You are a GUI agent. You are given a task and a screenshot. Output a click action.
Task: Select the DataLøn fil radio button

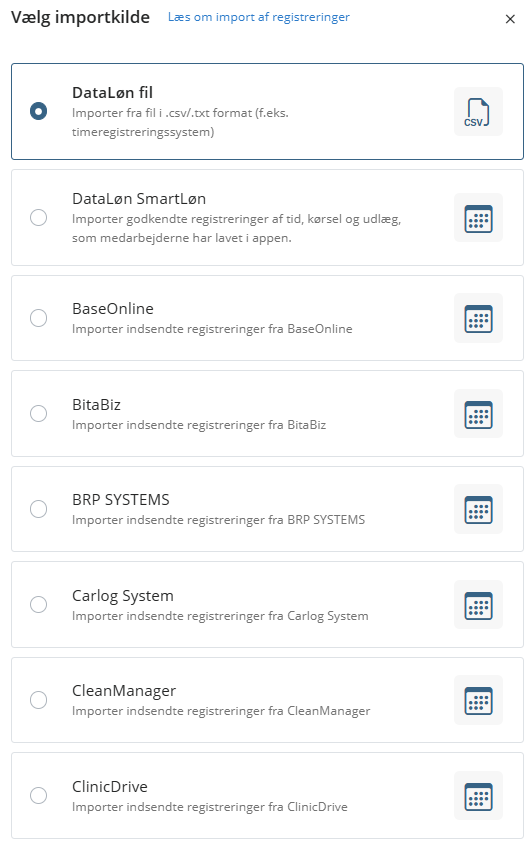click(x=38, y=111)
